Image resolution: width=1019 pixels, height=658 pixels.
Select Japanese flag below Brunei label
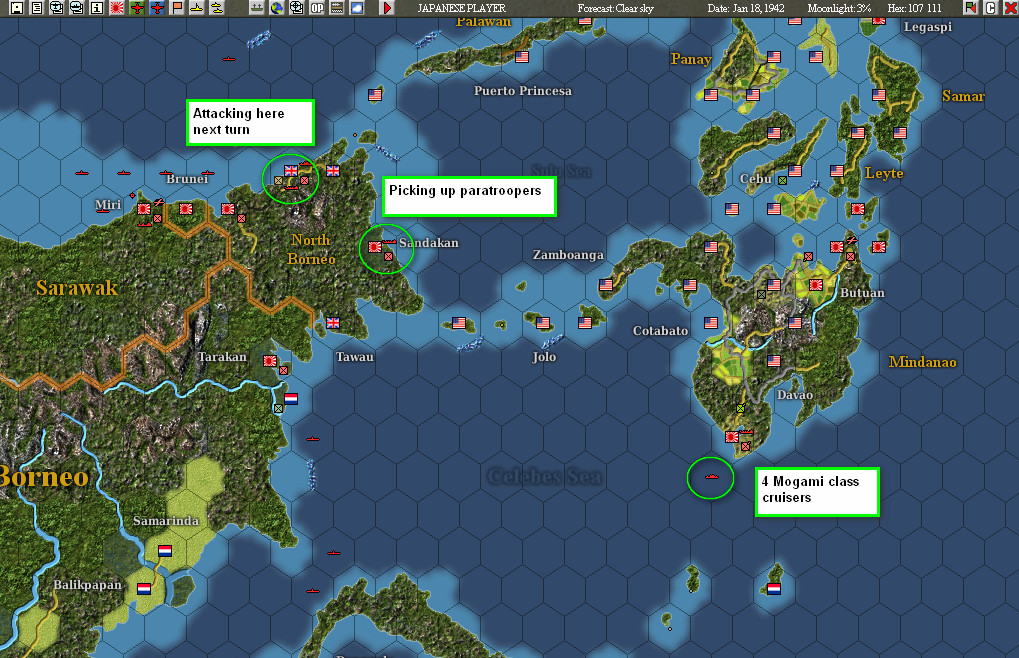[x=186, y=209]
